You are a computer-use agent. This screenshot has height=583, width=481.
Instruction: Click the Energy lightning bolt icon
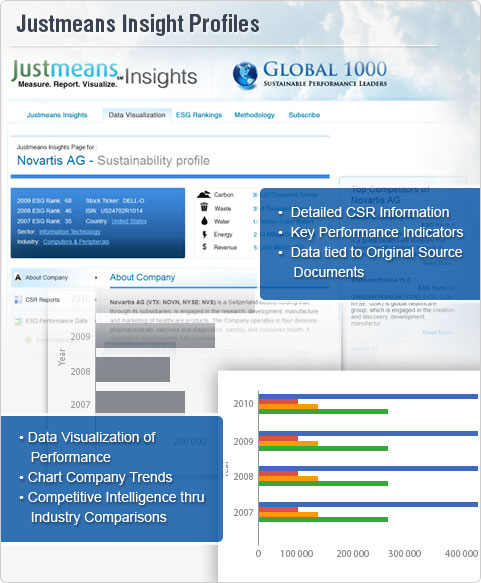point(204,234)
